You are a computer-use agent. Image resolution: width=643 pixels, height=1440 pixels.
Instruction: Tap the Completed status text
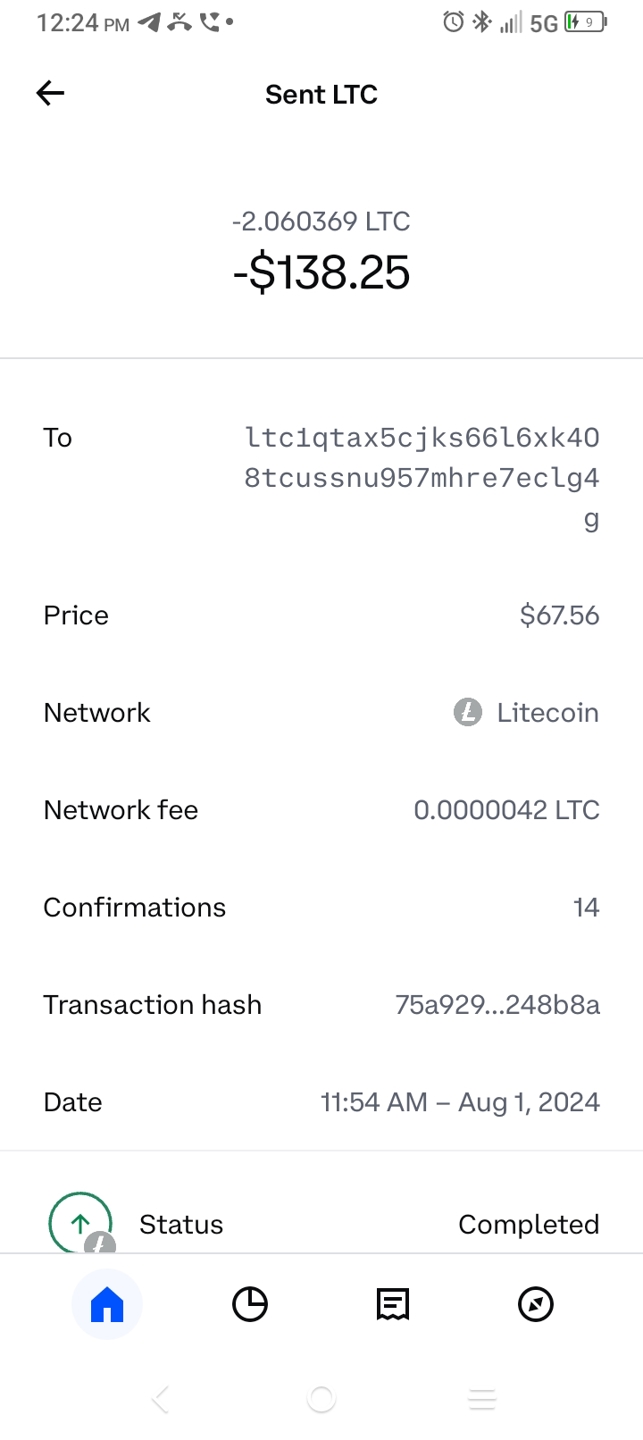click(528, 1224)
